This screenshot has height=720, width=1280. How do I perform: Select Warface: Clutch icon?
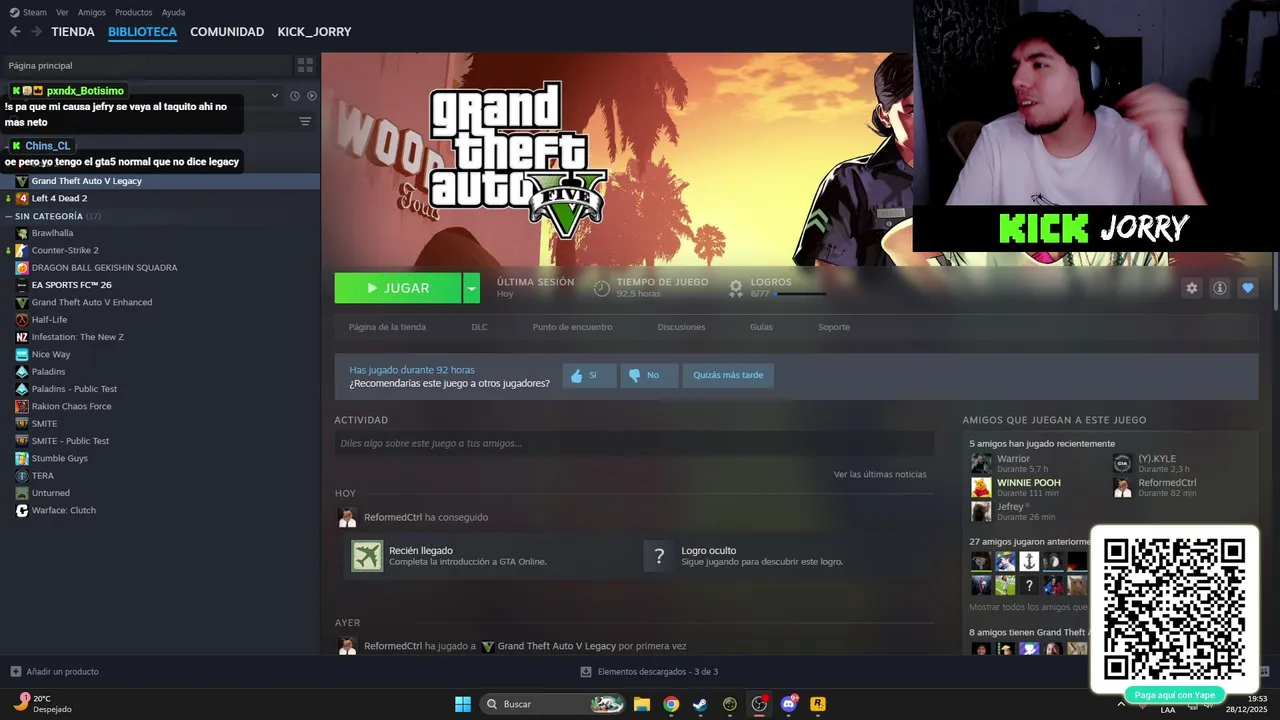(22, 510)
